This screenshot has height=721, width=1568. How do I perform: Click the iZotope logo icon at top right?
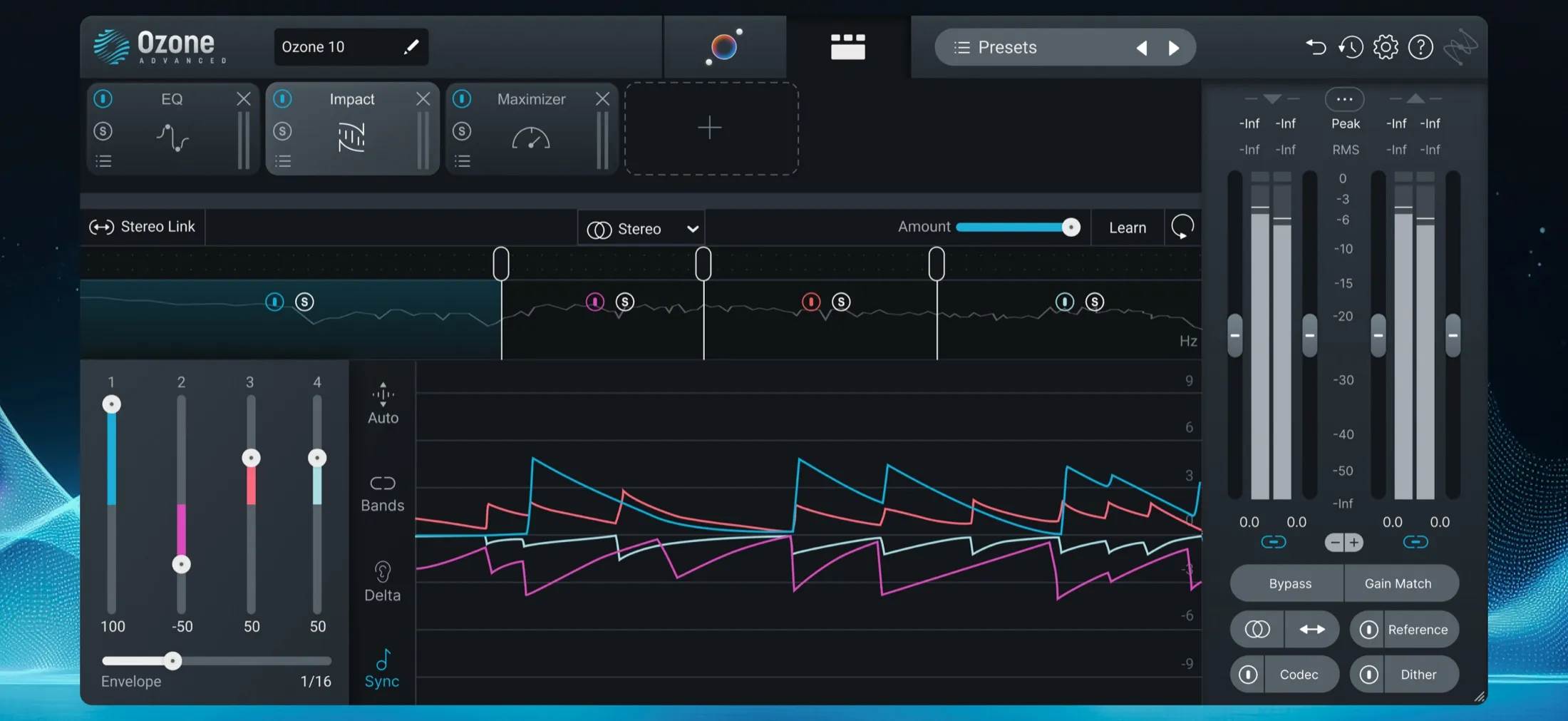[x=1460, y=47]
